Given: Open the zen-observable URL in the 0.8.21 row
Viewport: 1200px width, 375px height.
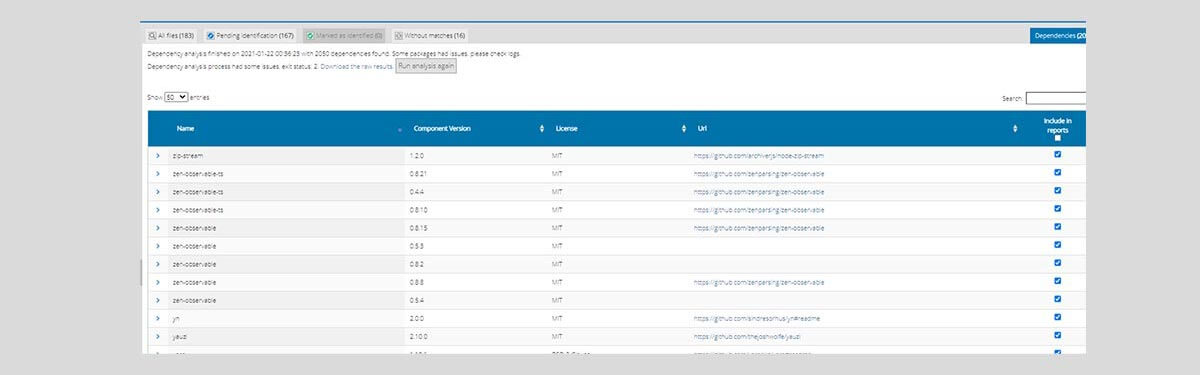Looking at the screenshot, I should click(x=759, y=174).
